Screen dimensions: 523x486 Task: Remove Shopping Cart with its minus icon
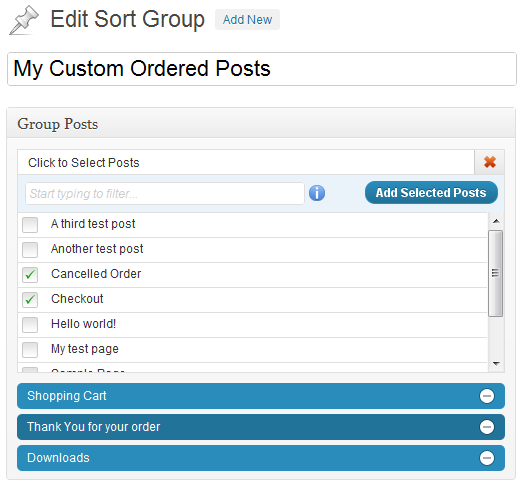pyautogui.click(x=487, y=396)
